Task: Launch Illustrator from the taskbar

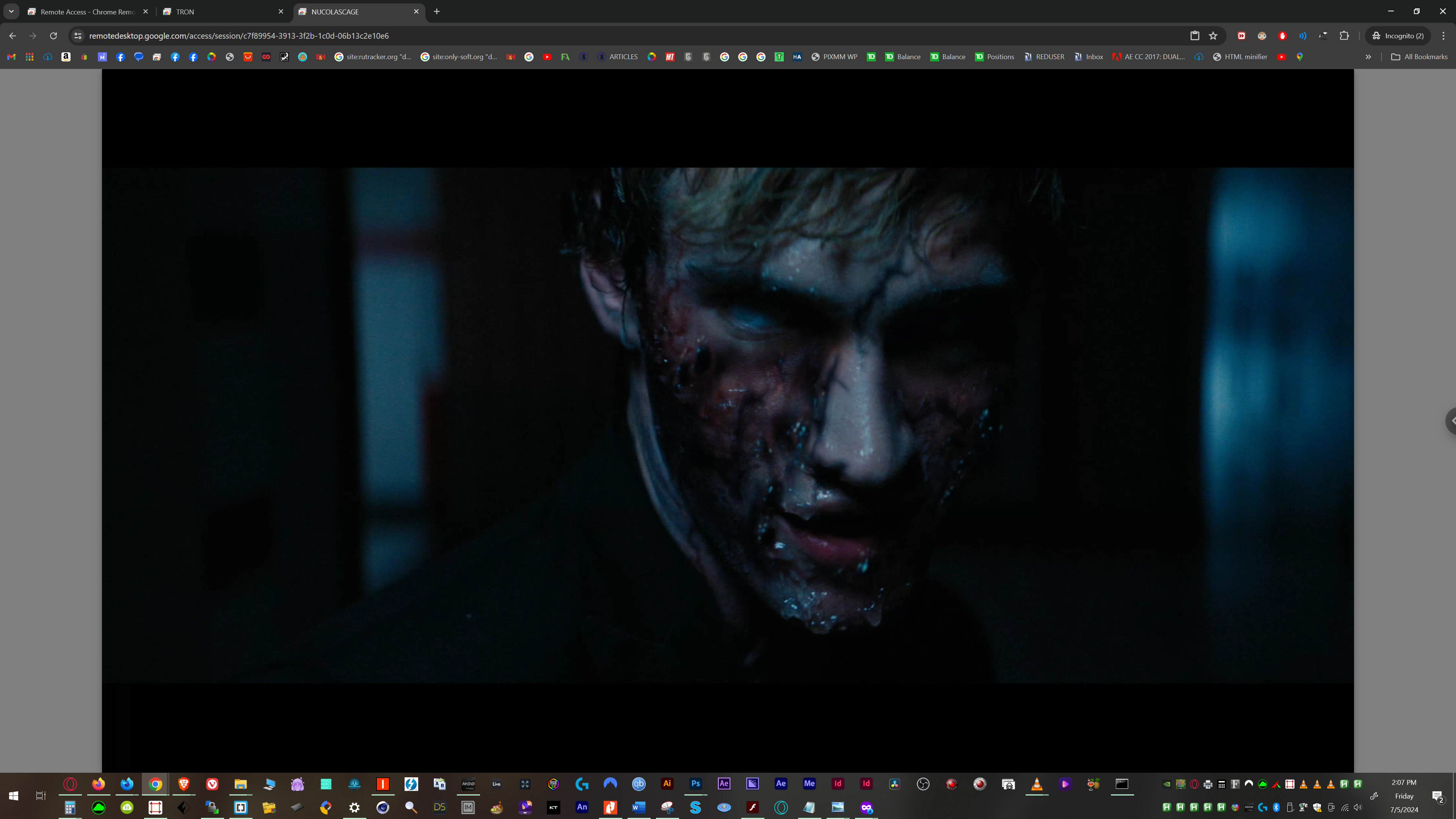Action: click(667, 783)
